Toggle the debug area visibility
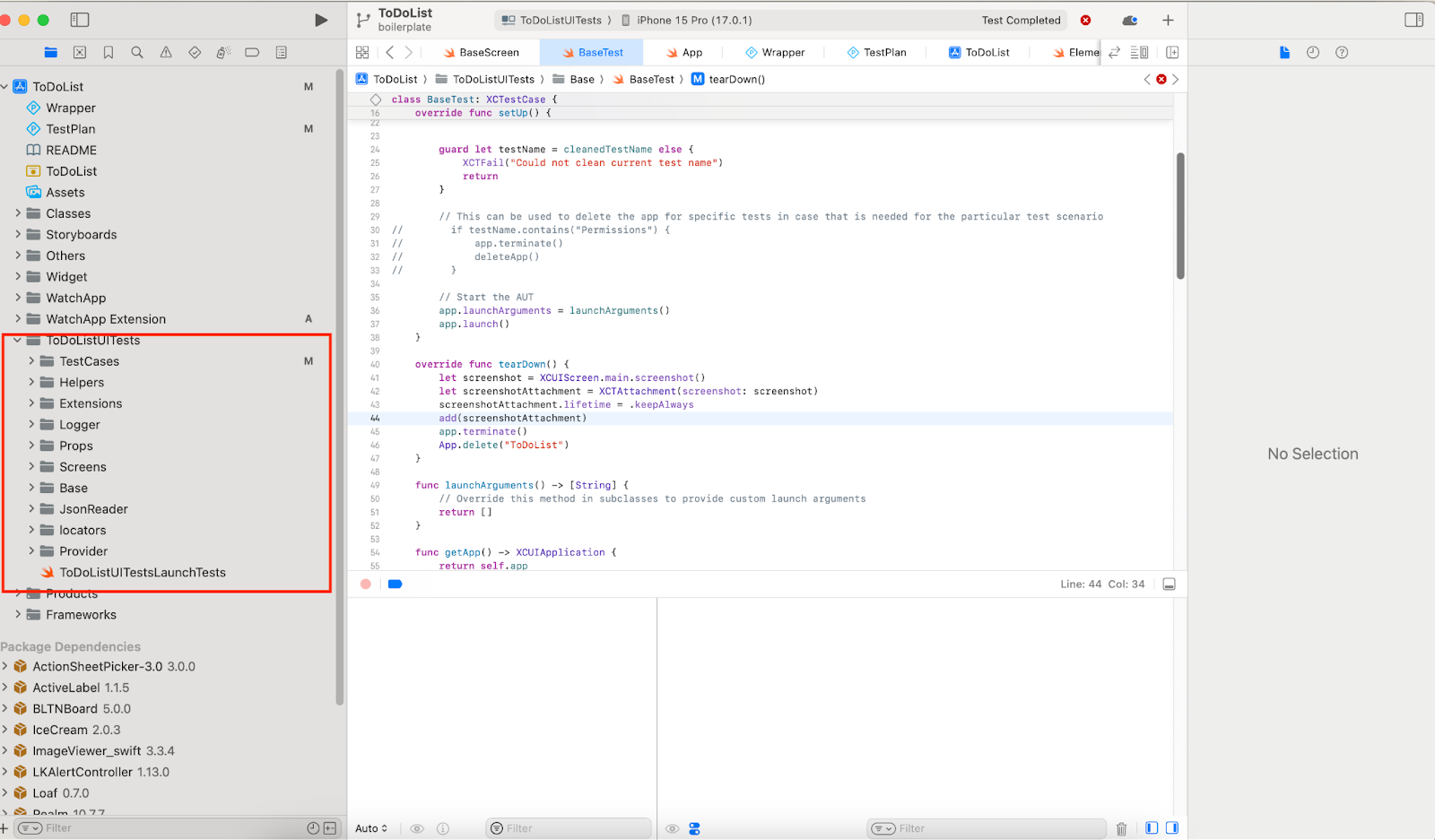 [x=1169, y=585]
